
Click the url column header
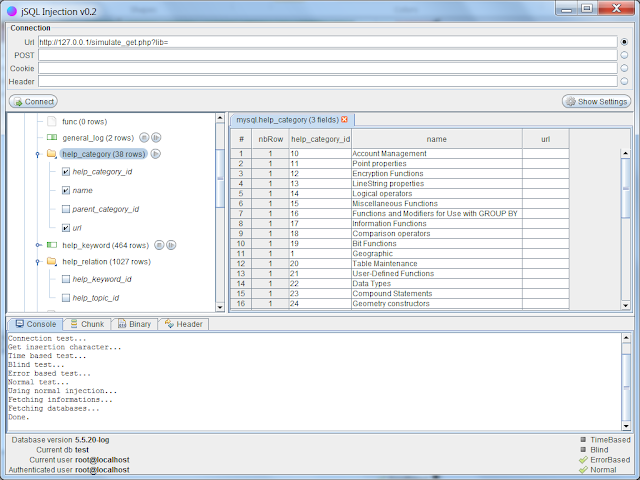coord(546,139)
